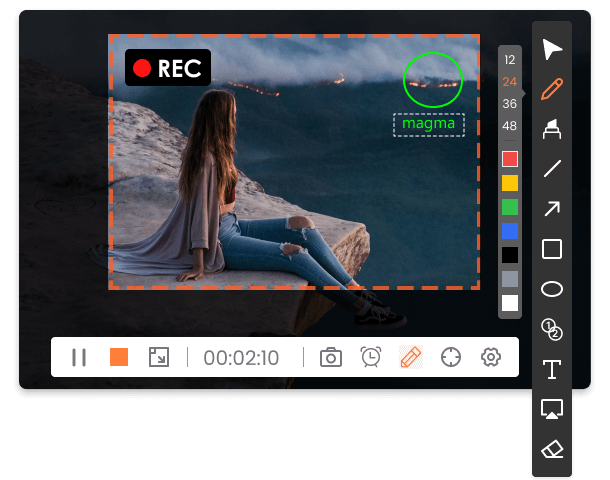Open recording settings gear
Viewport: 610px width, 480px height.
(x=490, y=357)
